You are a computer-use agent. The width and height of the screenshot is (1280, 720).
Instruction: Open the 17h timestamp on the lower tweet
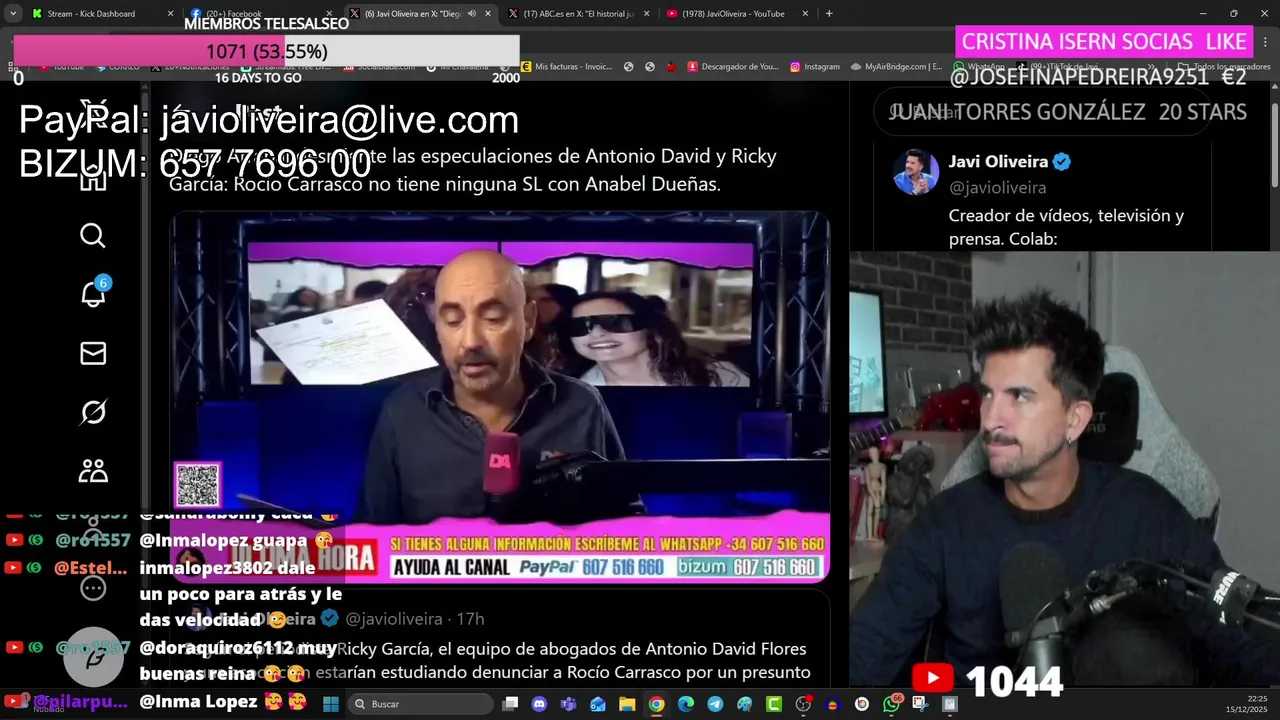[x=470, y=620]
